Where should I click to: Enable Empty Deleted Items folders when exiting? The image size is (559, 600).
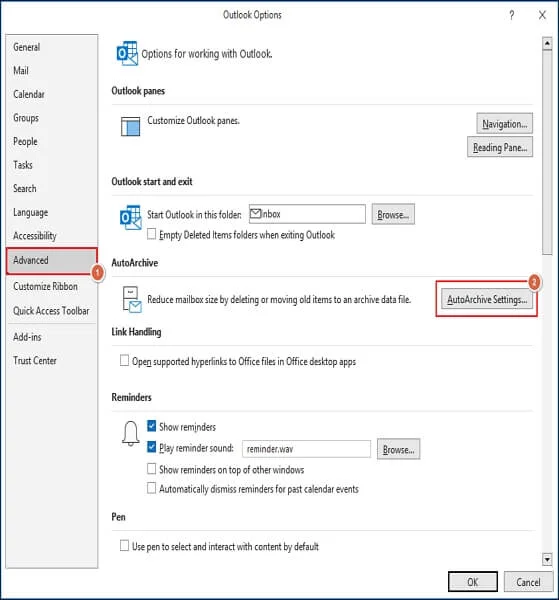pyautogui.click(x=152, y=234)
